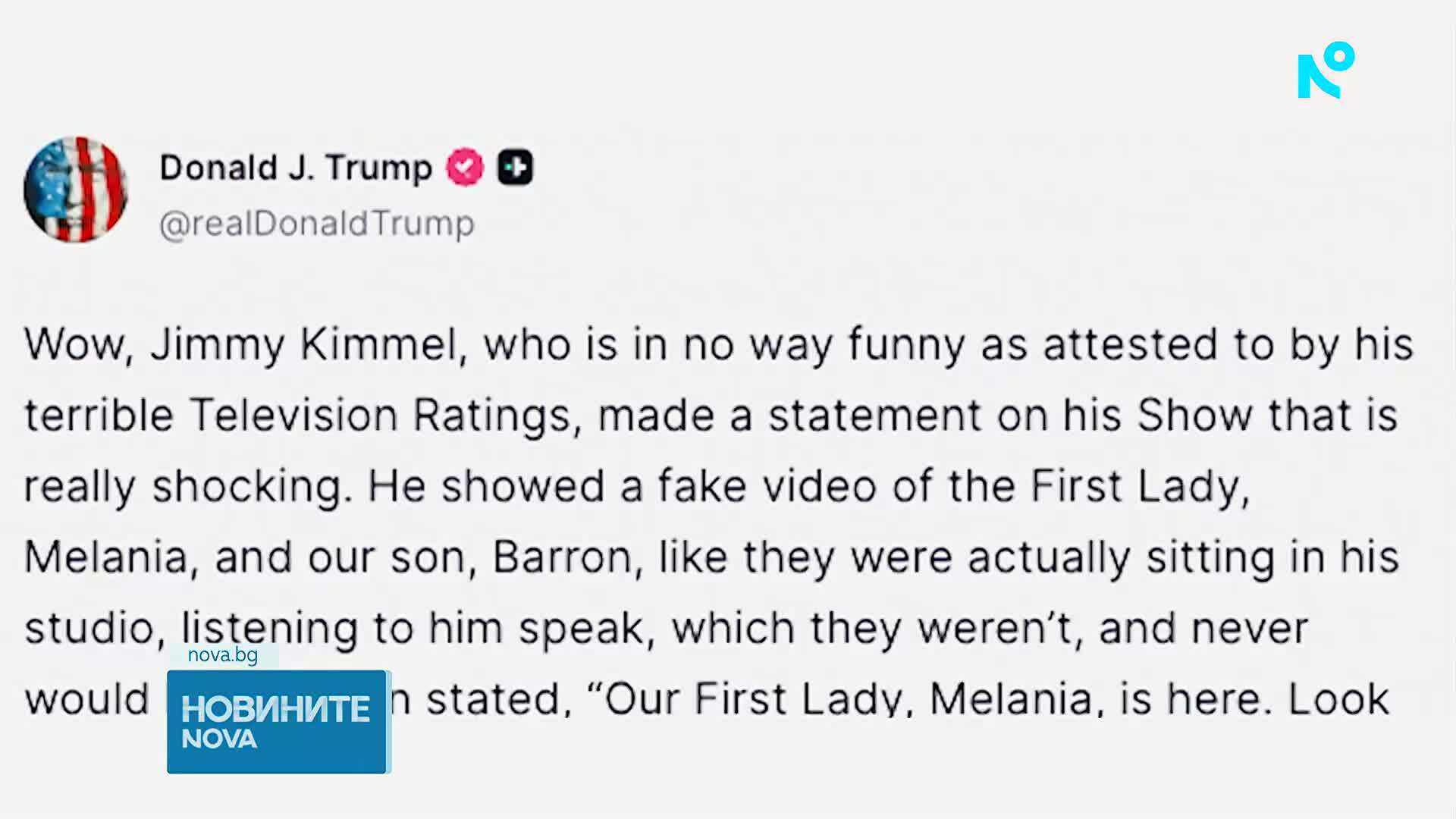Open the nova.bg label
The image size is (1456, 819).
click(x=223, y=654)
